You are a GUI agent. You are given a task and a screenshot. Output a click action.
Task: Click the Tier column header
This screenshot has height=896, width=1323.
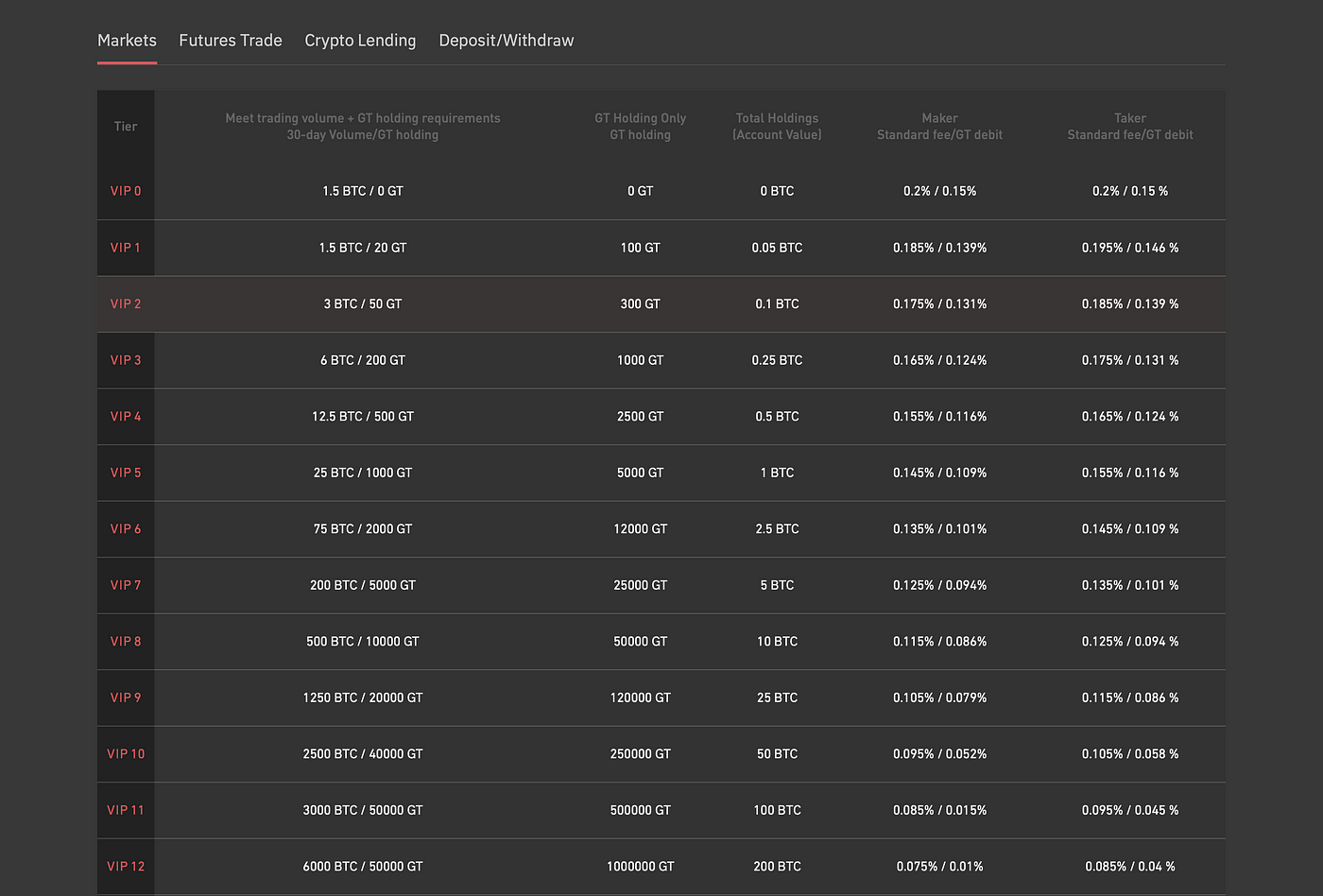click(x=126, y=127)
